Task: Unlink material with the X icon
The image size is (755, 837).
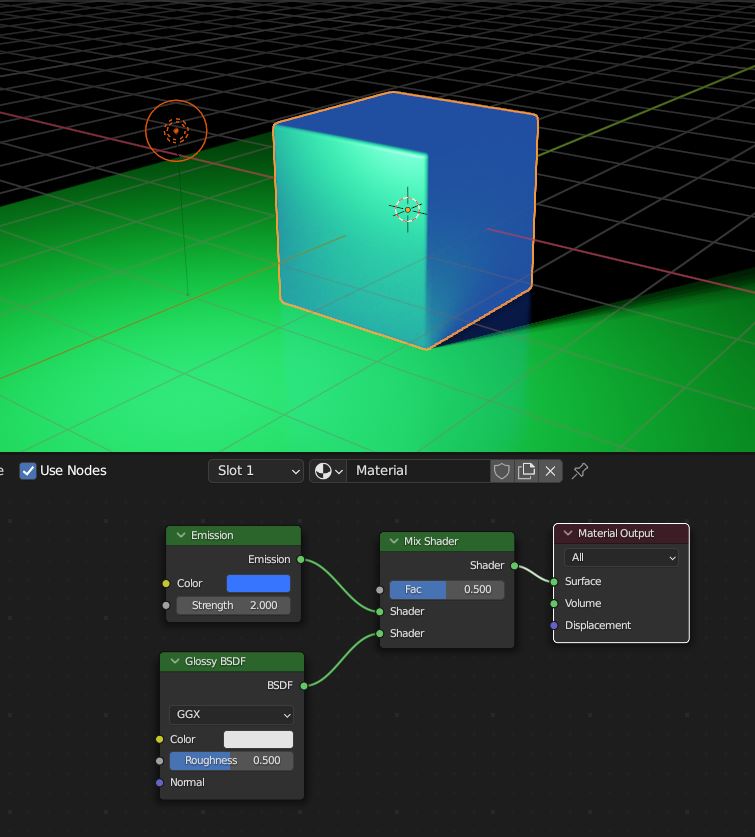Action: point(550,471)
